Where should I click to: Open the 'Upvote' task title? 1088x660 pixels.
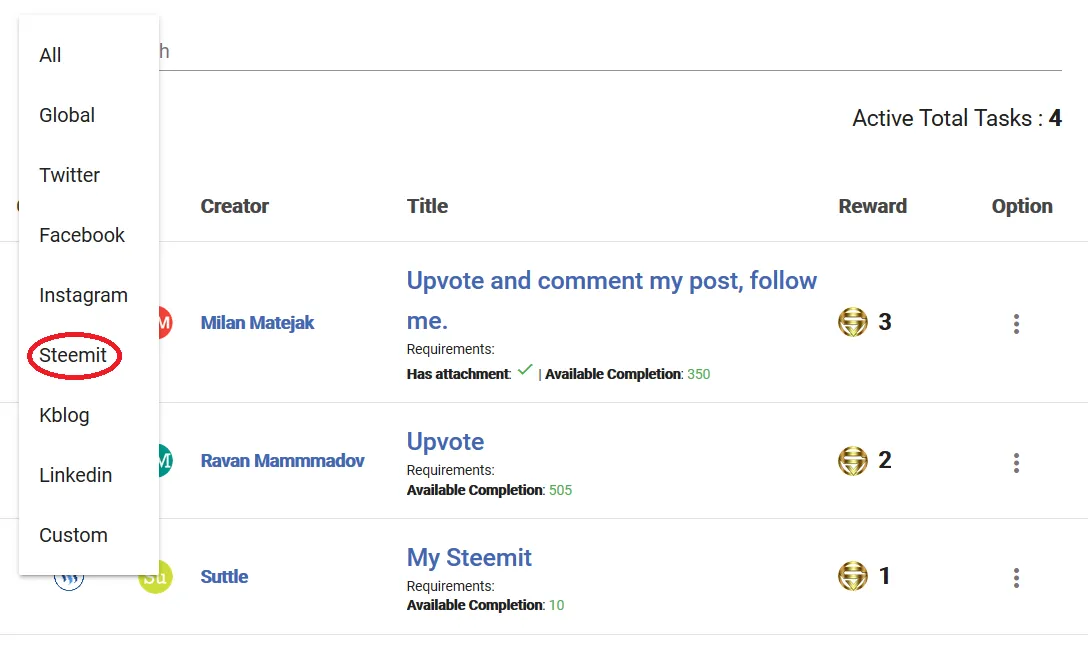point(445,441)
